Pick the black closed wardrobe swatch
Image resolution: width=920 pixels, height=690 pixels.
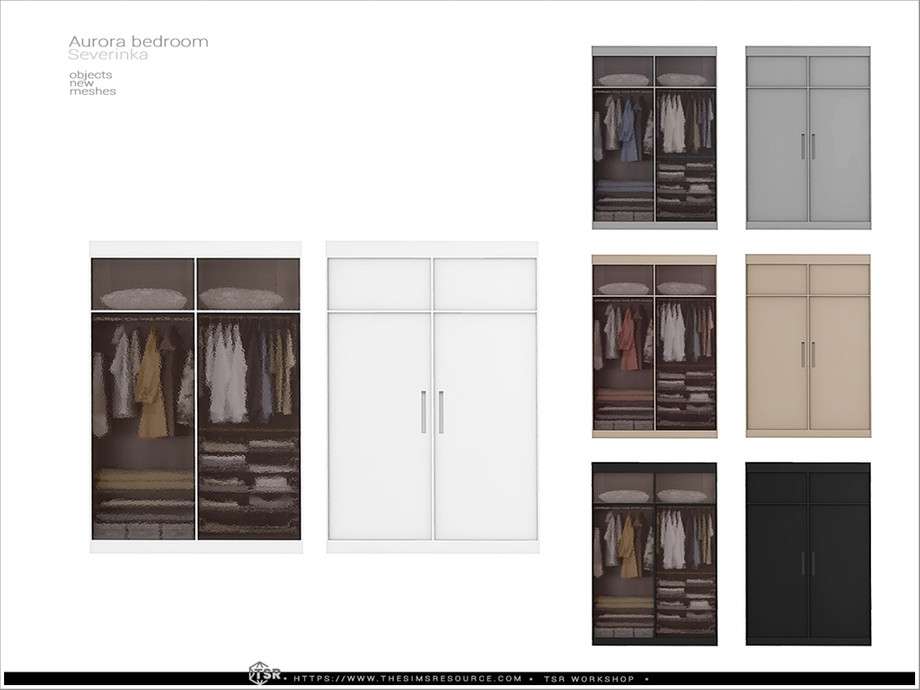coord(808,555)
